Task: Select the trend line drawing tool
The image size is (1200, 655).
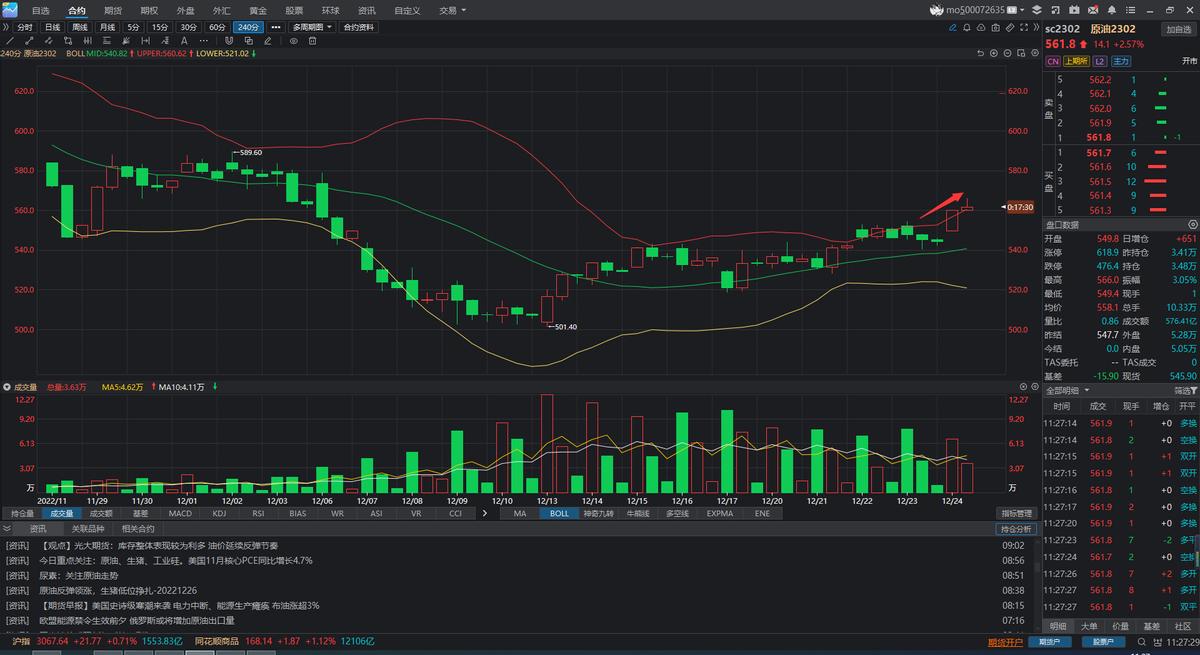Action: click(x=9, y=41)
